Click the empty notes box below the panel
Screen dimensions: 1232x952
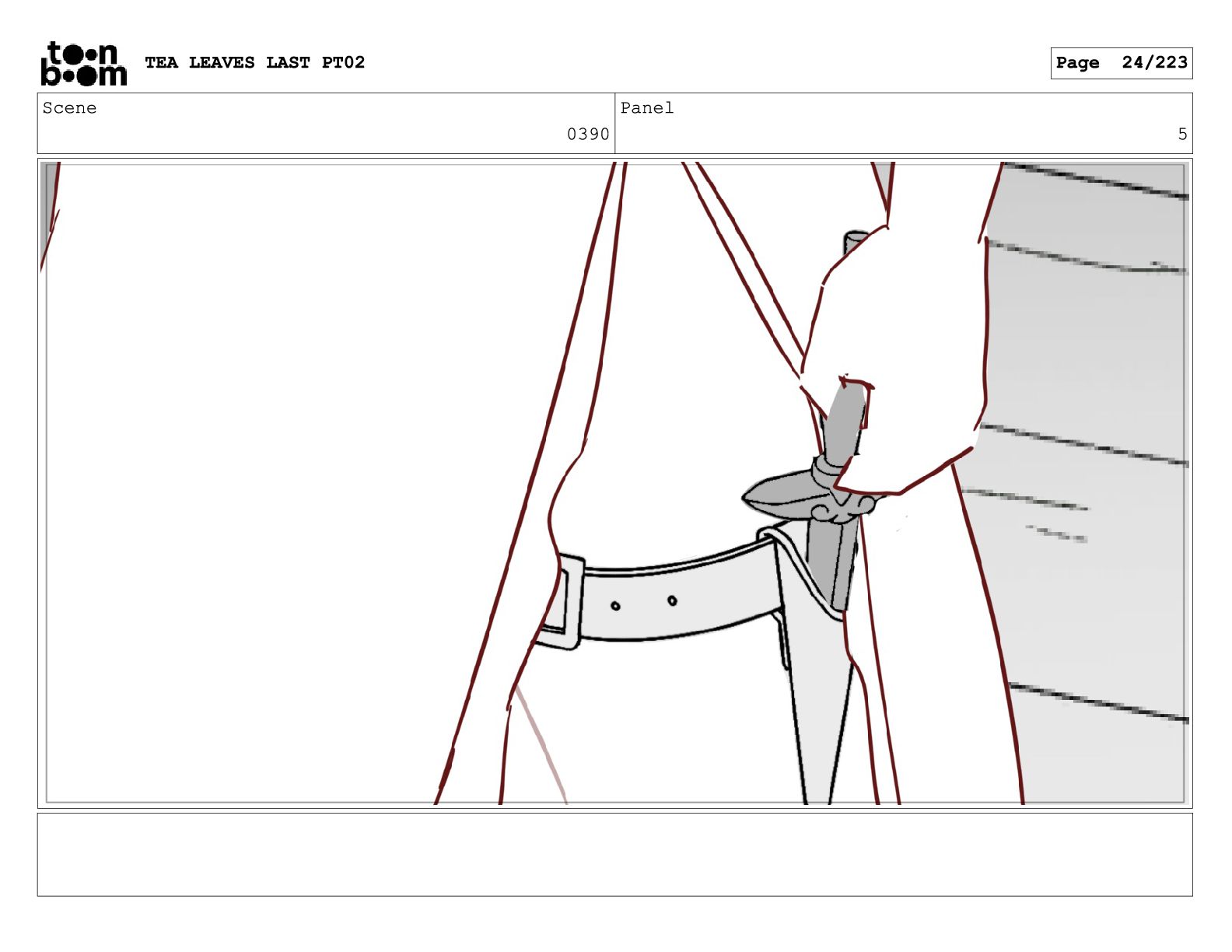614,855
